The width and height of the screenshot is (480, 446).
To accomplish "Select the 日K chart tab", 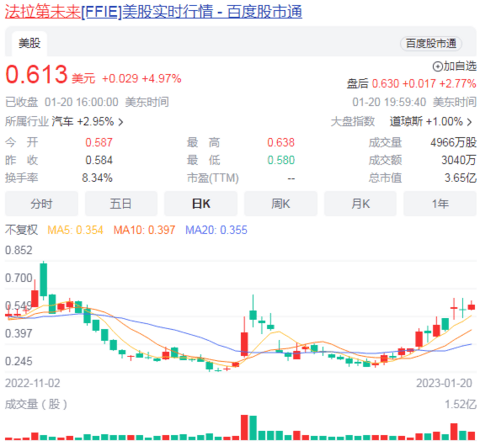I will 201,204.
